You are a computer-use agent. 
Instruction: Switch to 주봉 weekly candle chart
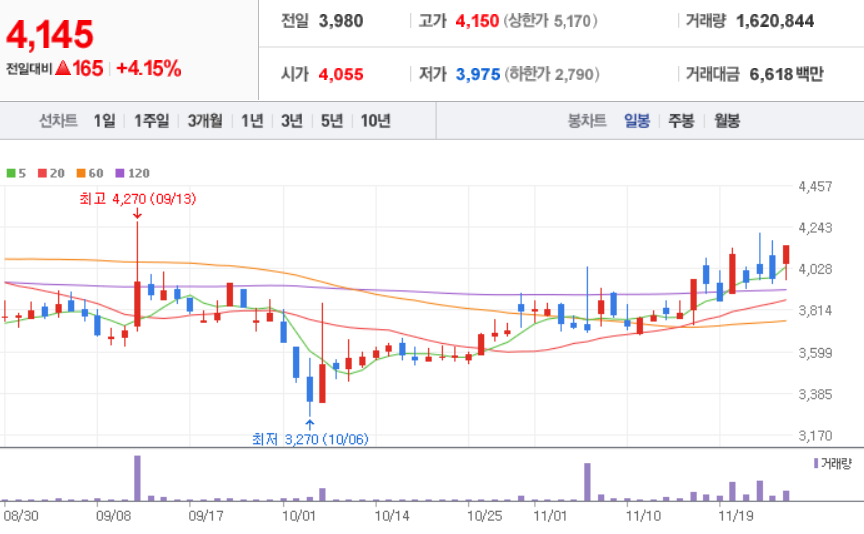pyautogui.click(x=682, y=121)
